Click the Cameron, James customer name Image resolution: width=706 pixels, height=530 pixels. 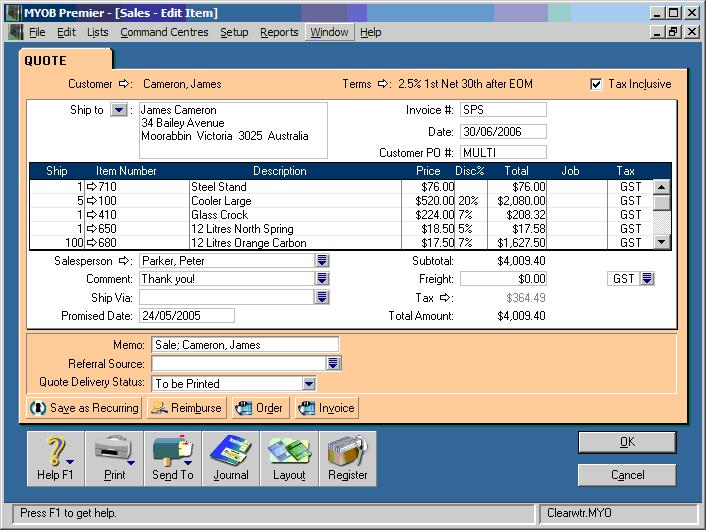[x=182, y=84]
